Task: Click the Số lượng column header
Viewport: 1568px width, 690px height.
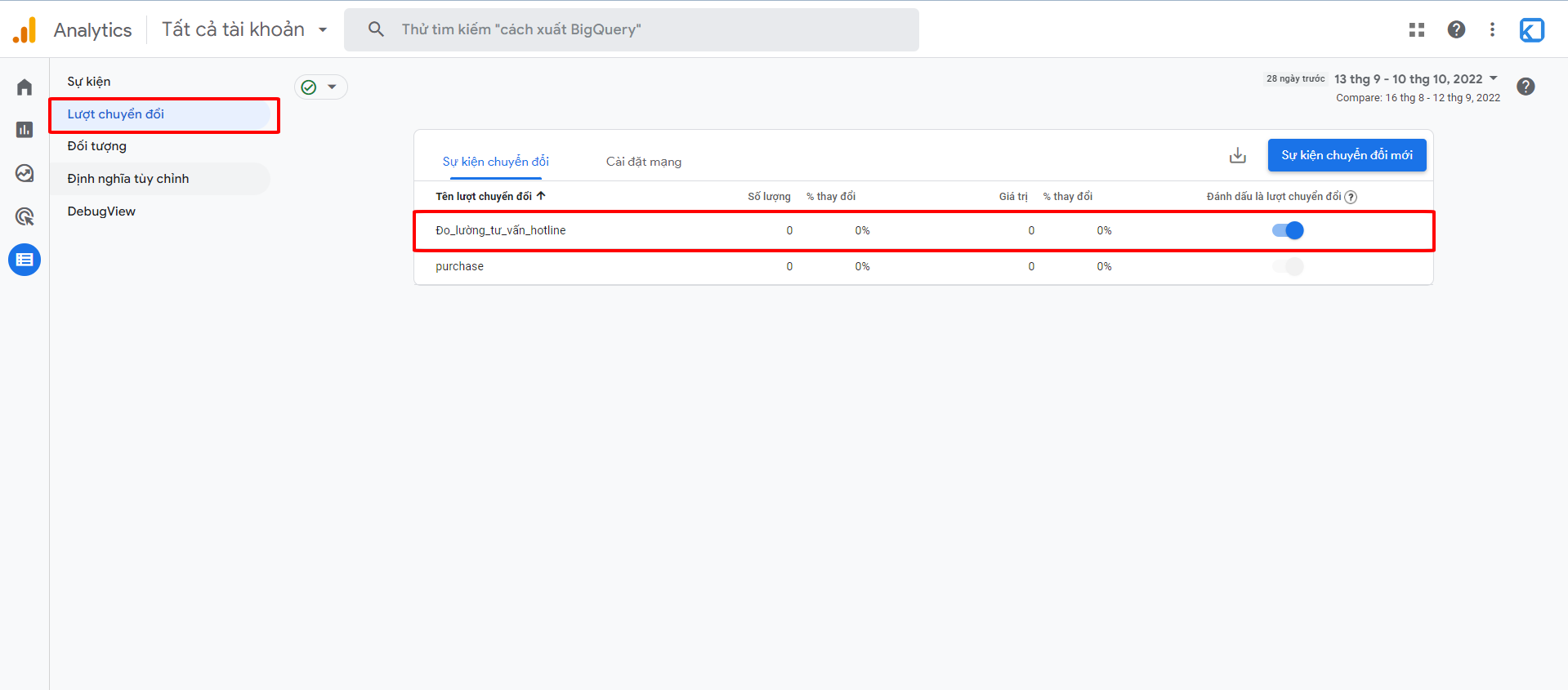Action: [769, 197]
